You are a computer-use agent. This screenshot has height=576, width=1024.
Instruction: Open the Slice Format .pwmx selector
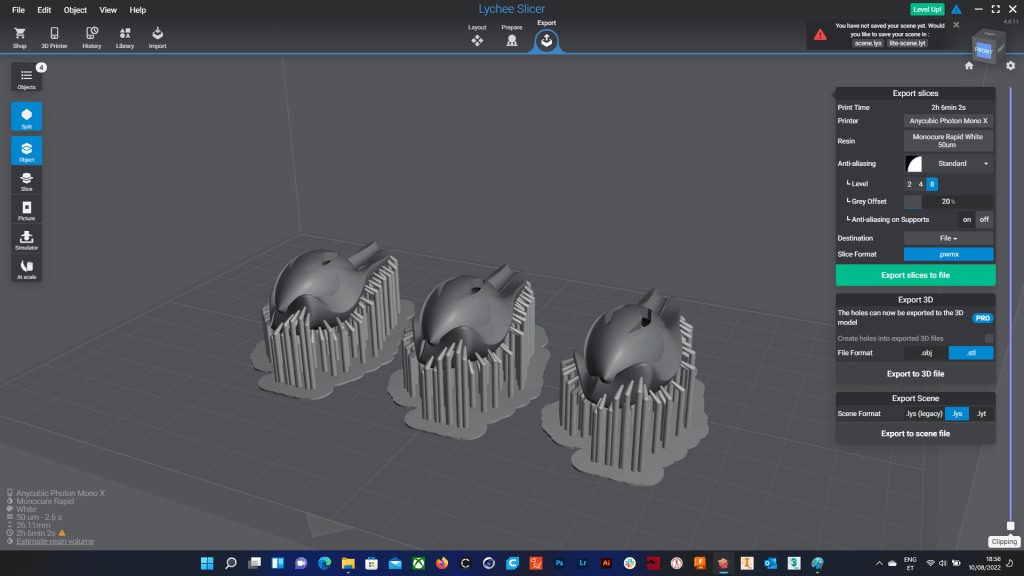coord(948,254)
